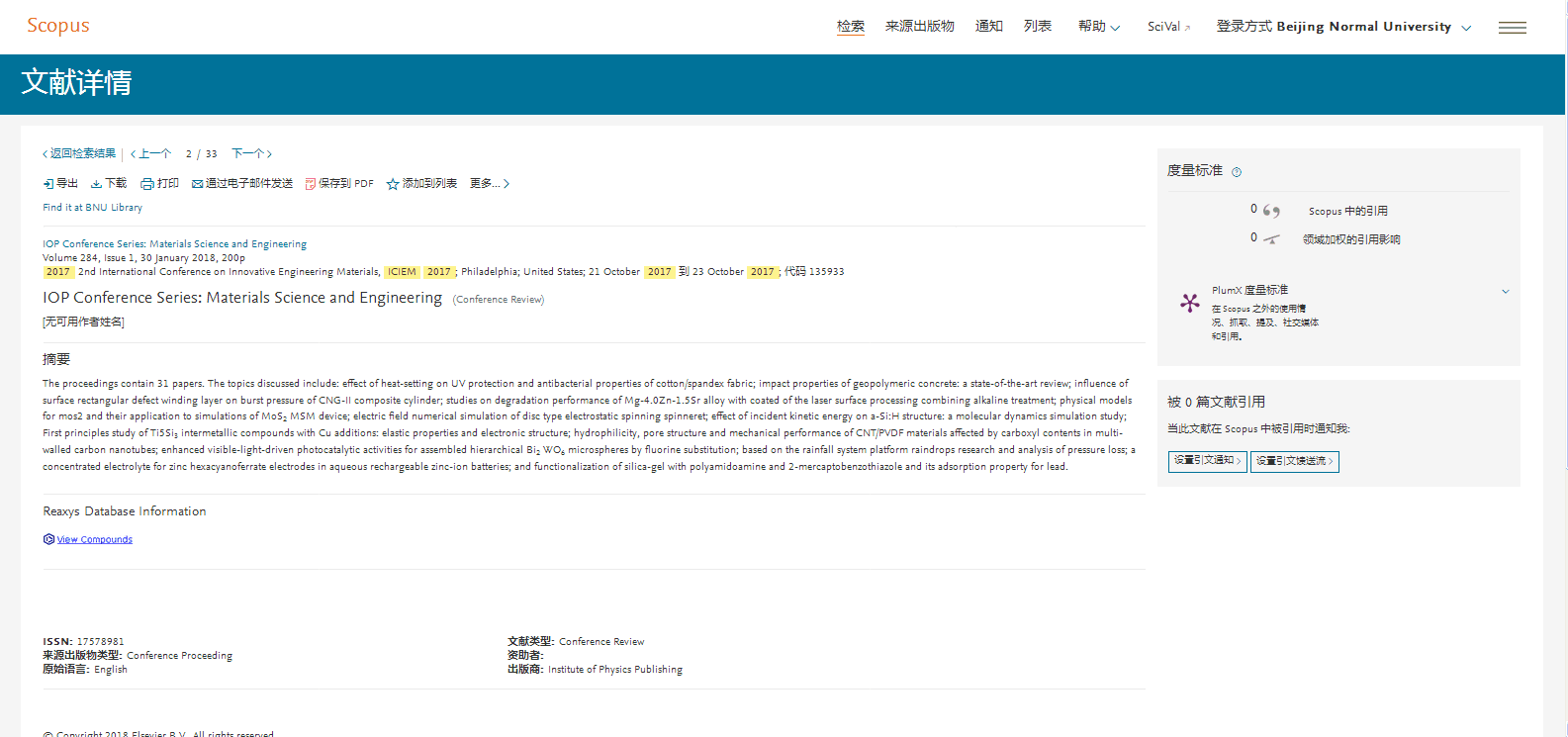Screen dimensions: 1568x737
Task: Click the Conference Proceeding source type text
Action: (x=179, y=656)
